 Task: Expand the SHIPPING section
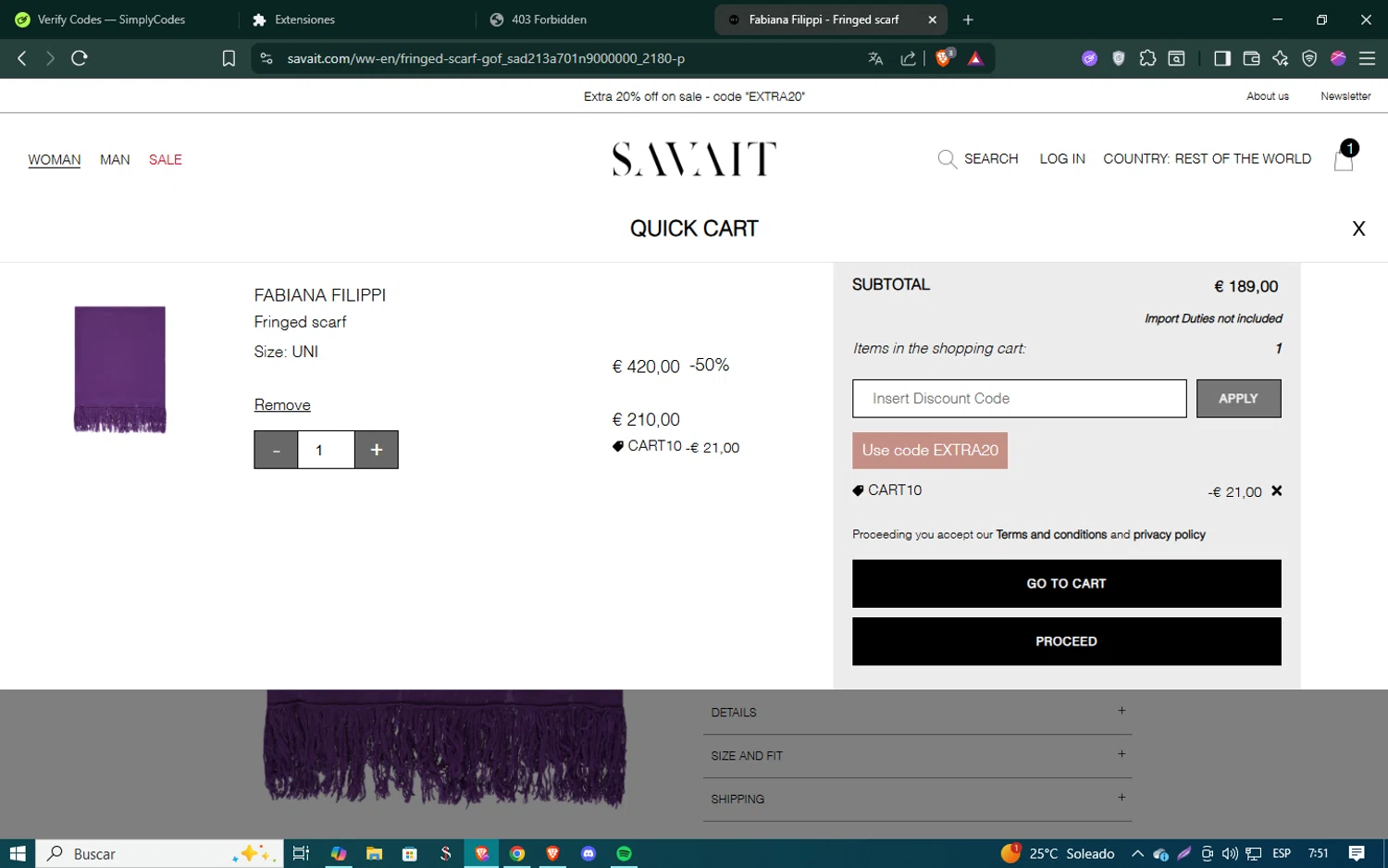918,800
